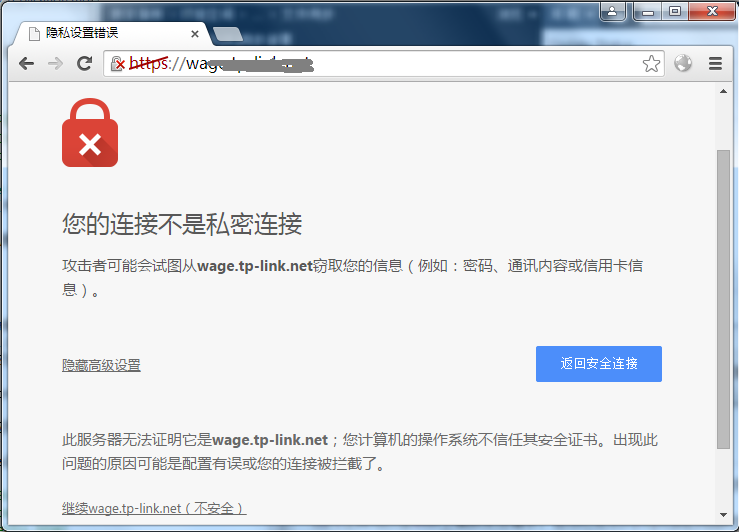739x532 pixels.
Task: Click the scrollbar down arrow
Action: [723, 515]
